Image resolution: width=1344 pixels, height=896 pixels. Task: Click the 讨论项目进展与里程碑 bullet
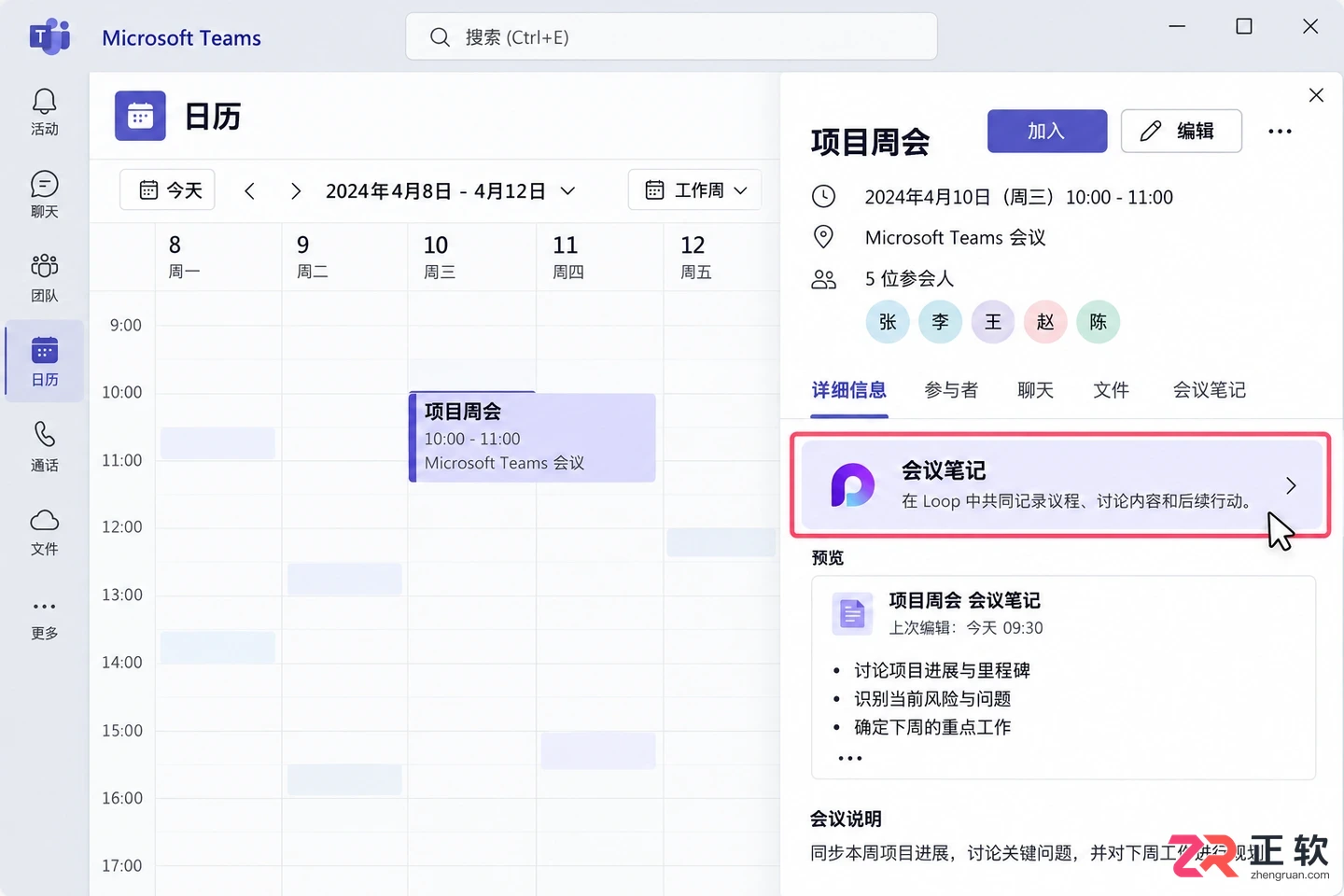(942, 670)
